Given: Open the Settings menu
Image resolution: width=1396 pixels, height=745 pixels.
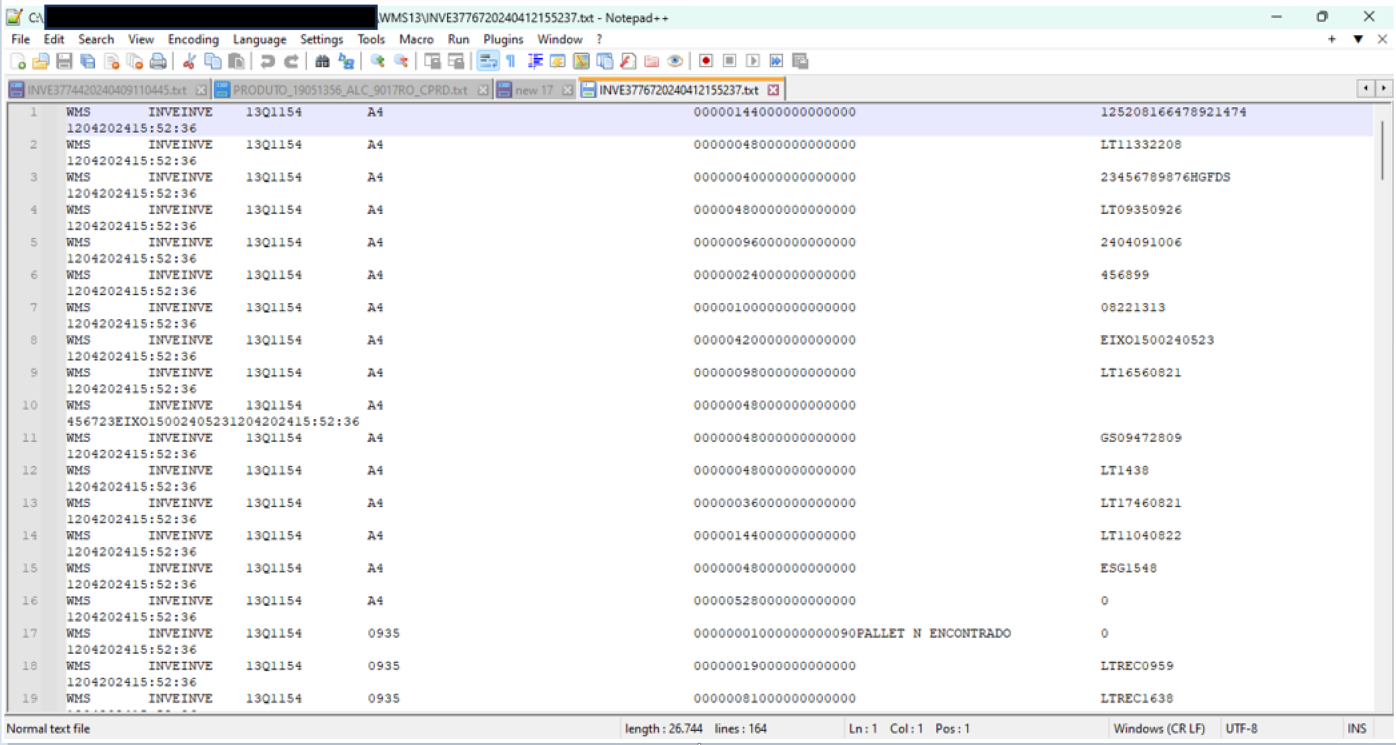Looking at the screenshot, I should (322, 39).
